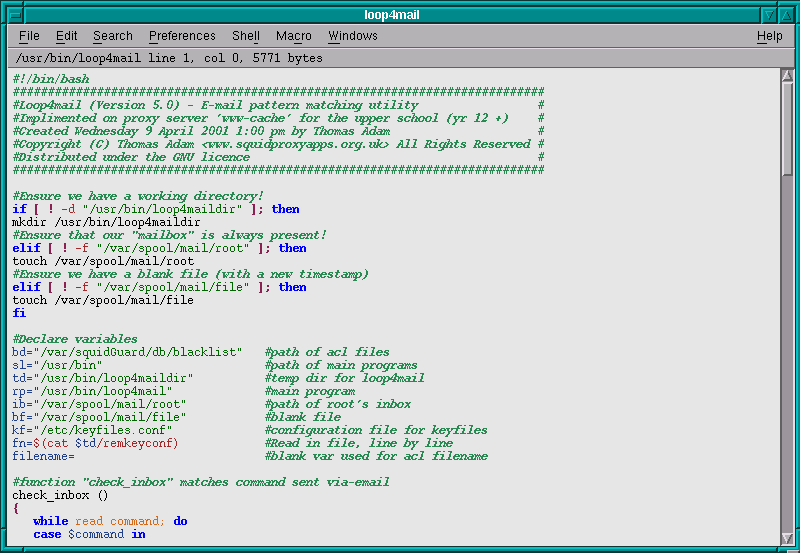Click empty scrollbar trough below the thumb

tap(787, 350)
